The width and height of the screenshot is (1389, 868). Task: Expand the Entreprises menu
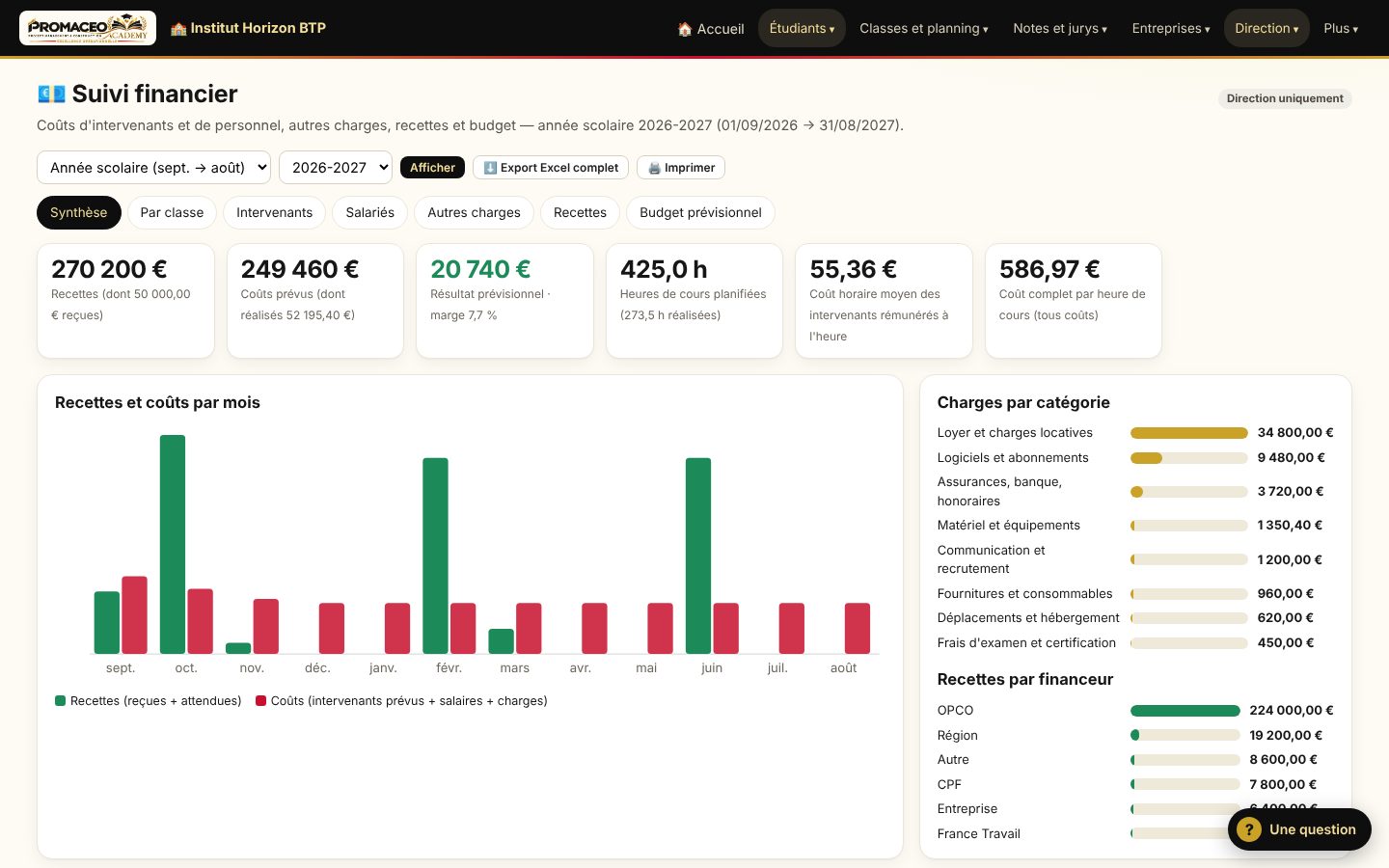point(1171,28)
